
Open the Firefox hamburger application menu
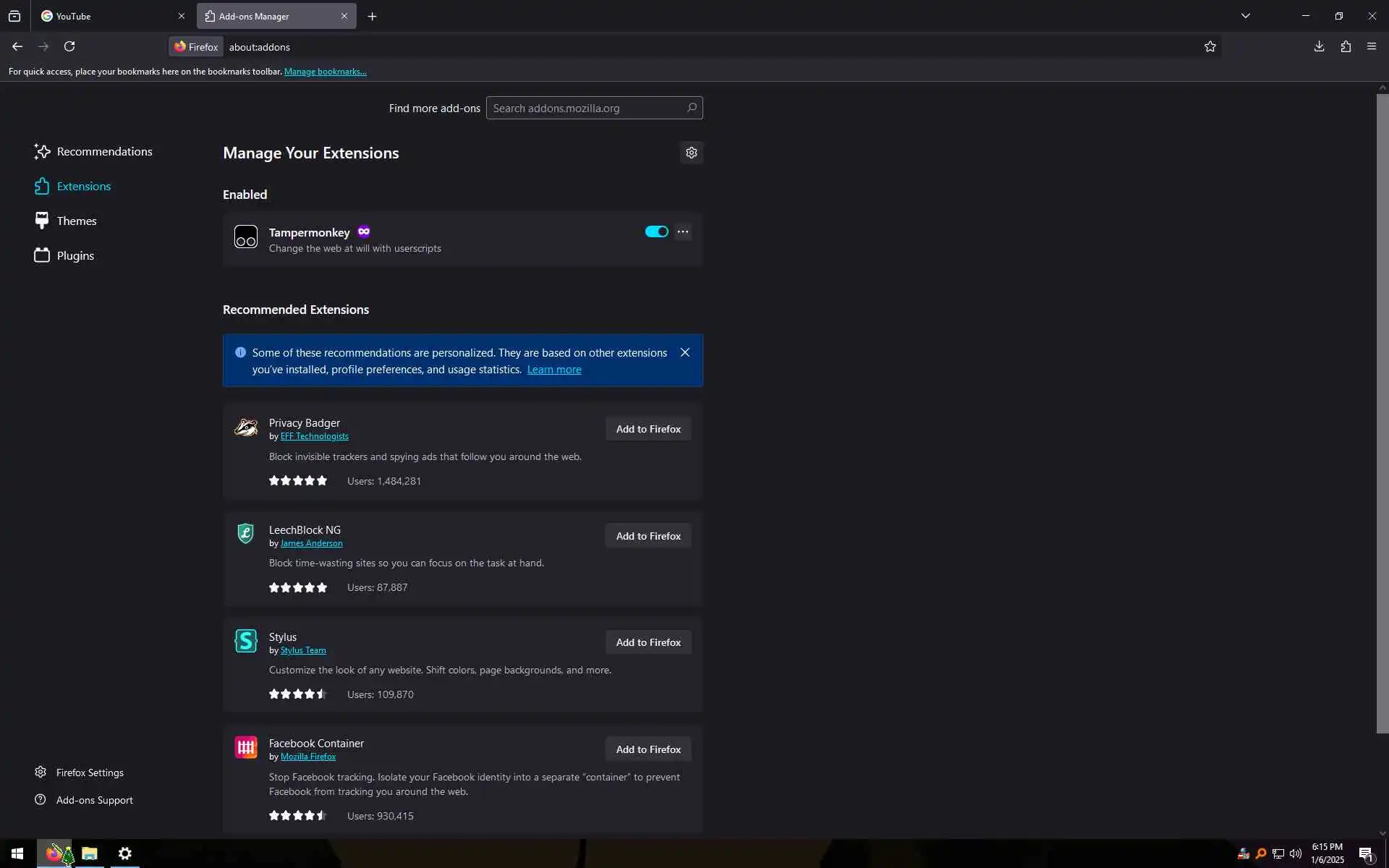[x=1372, y=47]
